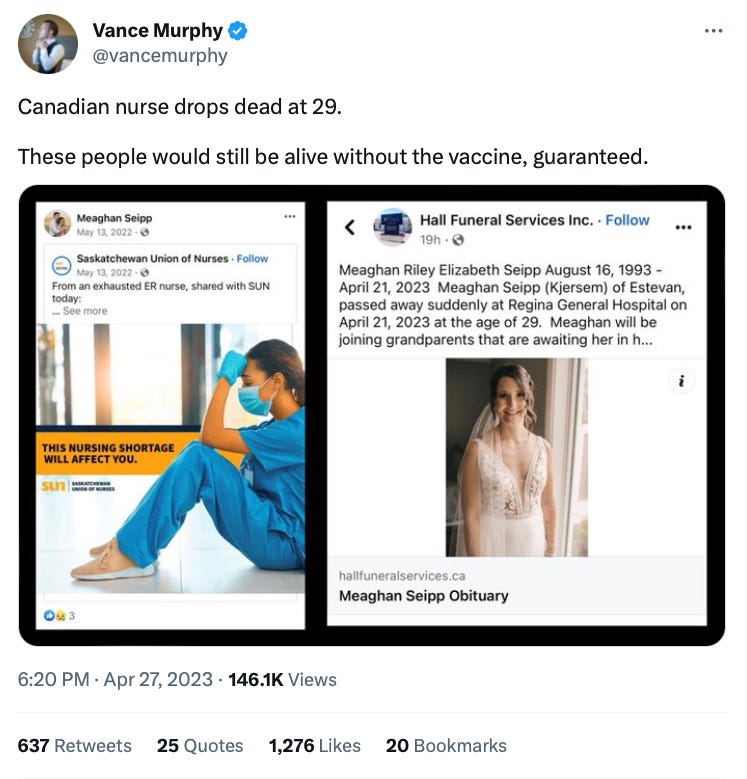Screen dimensions: 747x779
Task: View the 25 Quotes list
Action: pos(200,745)
